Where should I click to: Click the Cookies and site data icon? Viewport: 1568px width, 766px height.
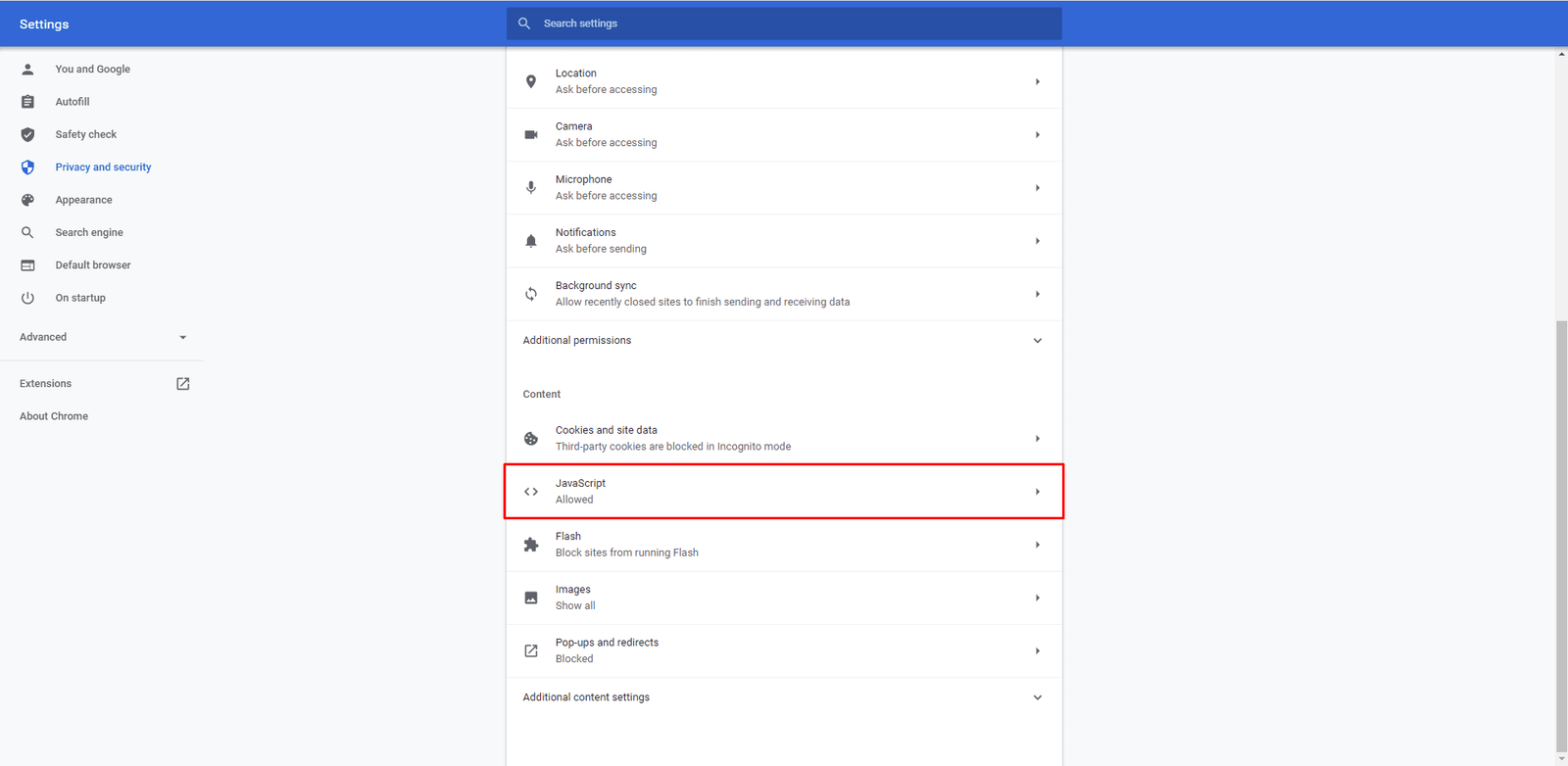click(530, 439)
